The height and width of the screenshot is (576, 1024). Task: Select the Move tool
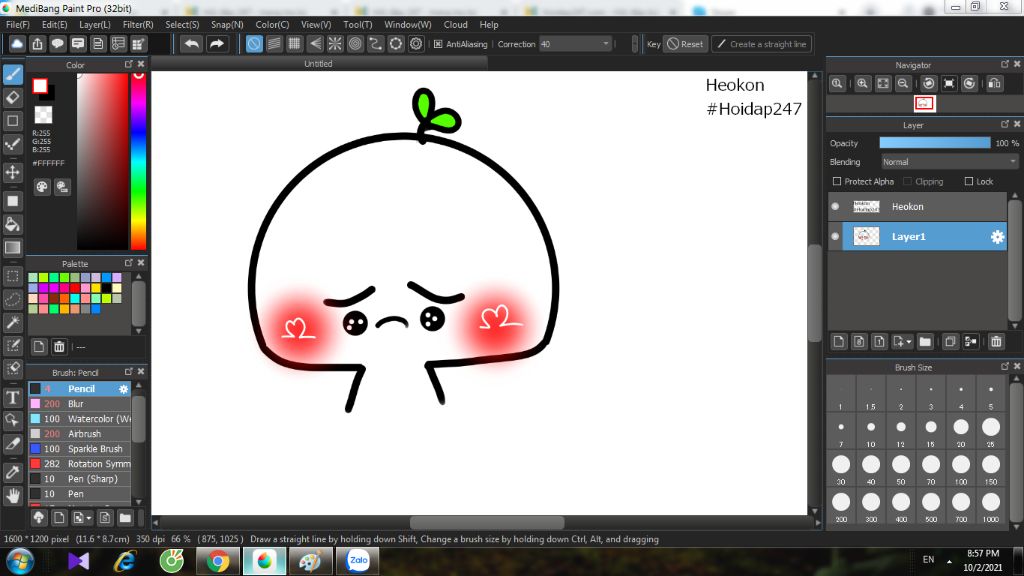[12, 172]
